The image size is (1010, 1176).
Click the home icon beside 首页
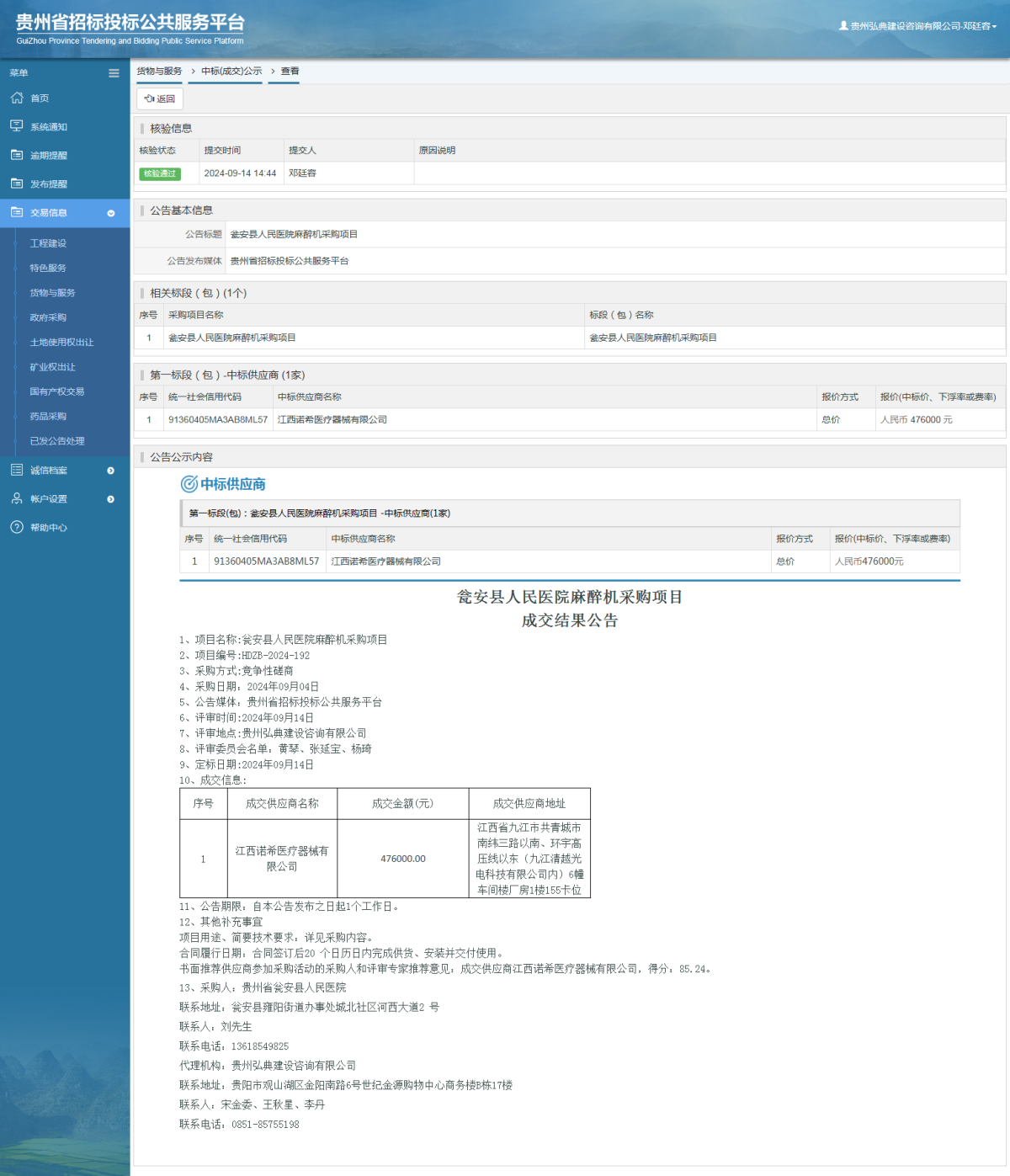coord(17,98)
